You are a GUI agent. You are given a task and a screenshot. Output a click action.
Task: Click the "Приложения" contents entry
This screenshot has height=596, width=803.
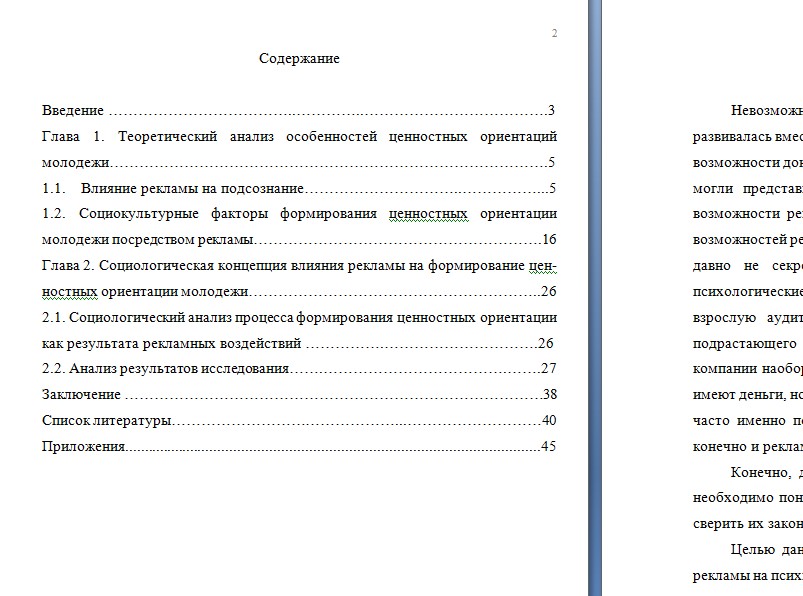tap(299, 446)
